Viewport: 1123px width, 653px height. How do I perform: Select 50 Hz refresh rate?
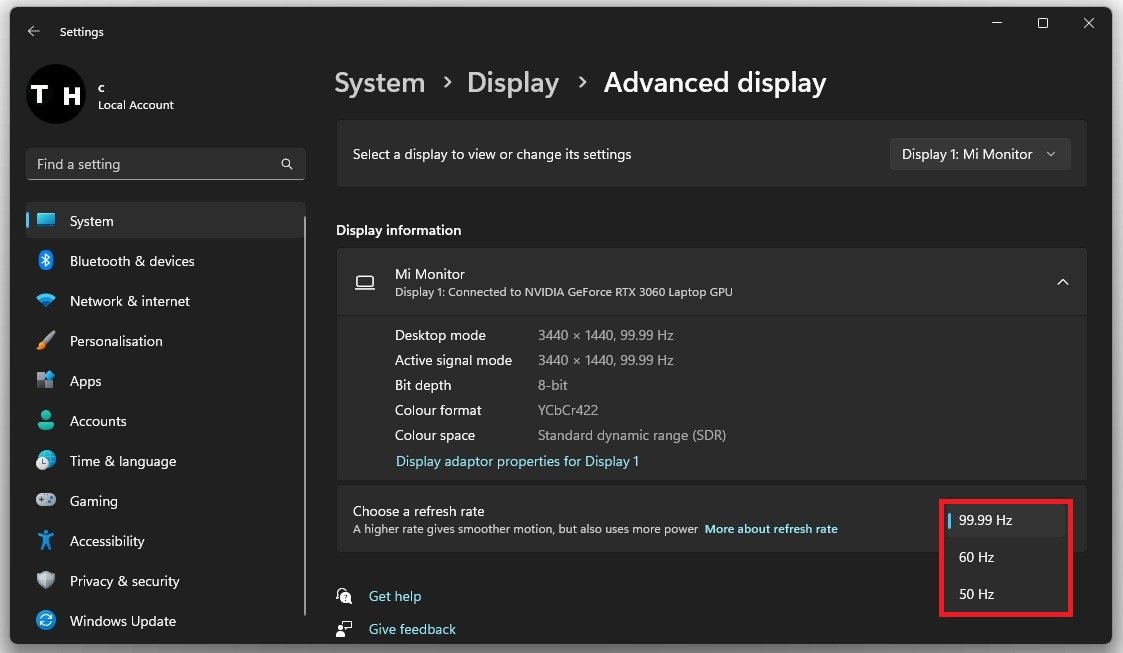pyautogui.click(x=1006, y=594)
